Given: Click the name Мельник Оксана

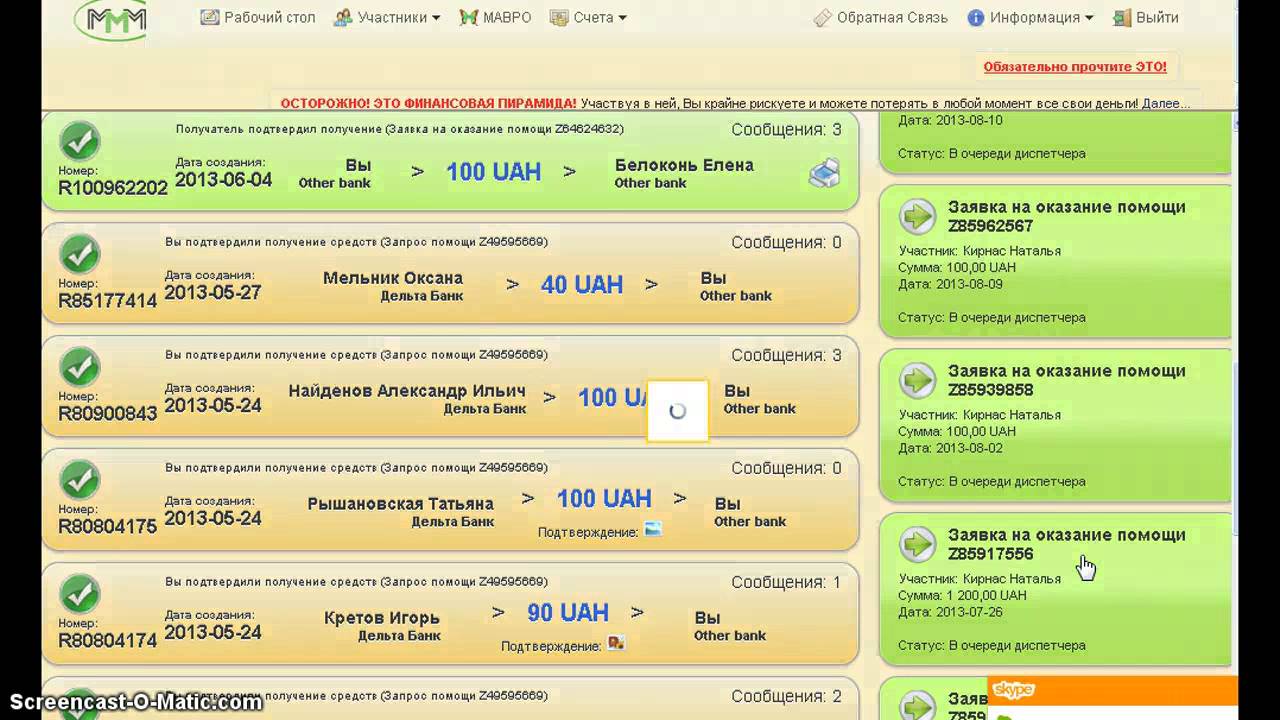Looking at the screenshot, I should coord(393,278).
